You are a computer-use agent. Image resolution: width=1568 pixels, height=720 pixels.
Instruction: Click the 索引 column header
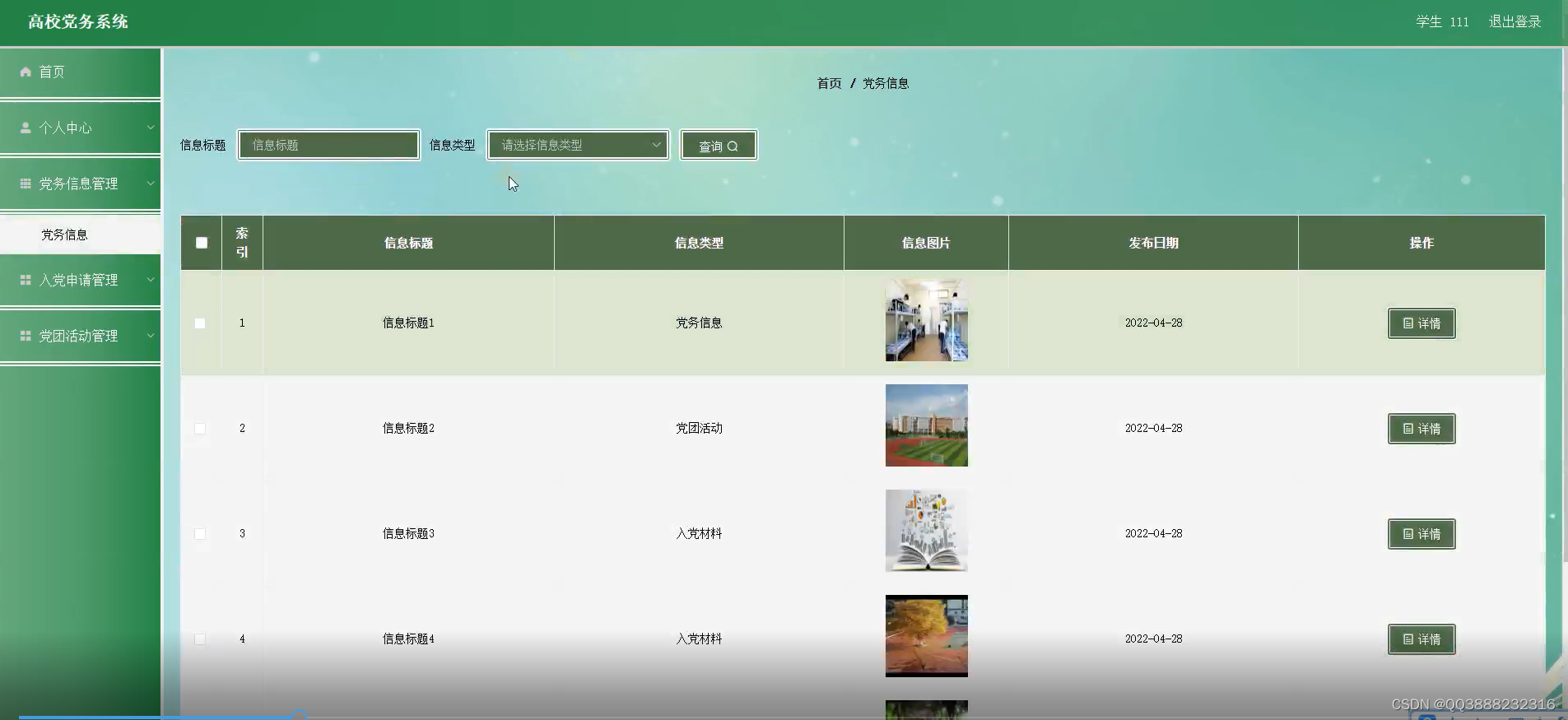242,243
